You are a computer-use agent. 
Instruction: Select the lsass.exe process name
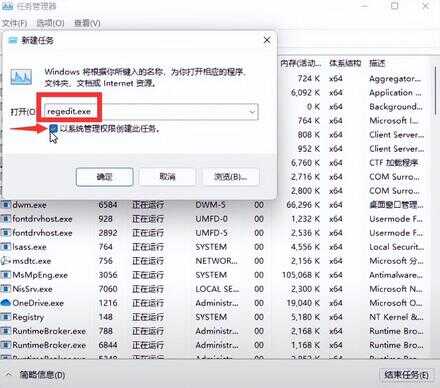tap(29, 247)
